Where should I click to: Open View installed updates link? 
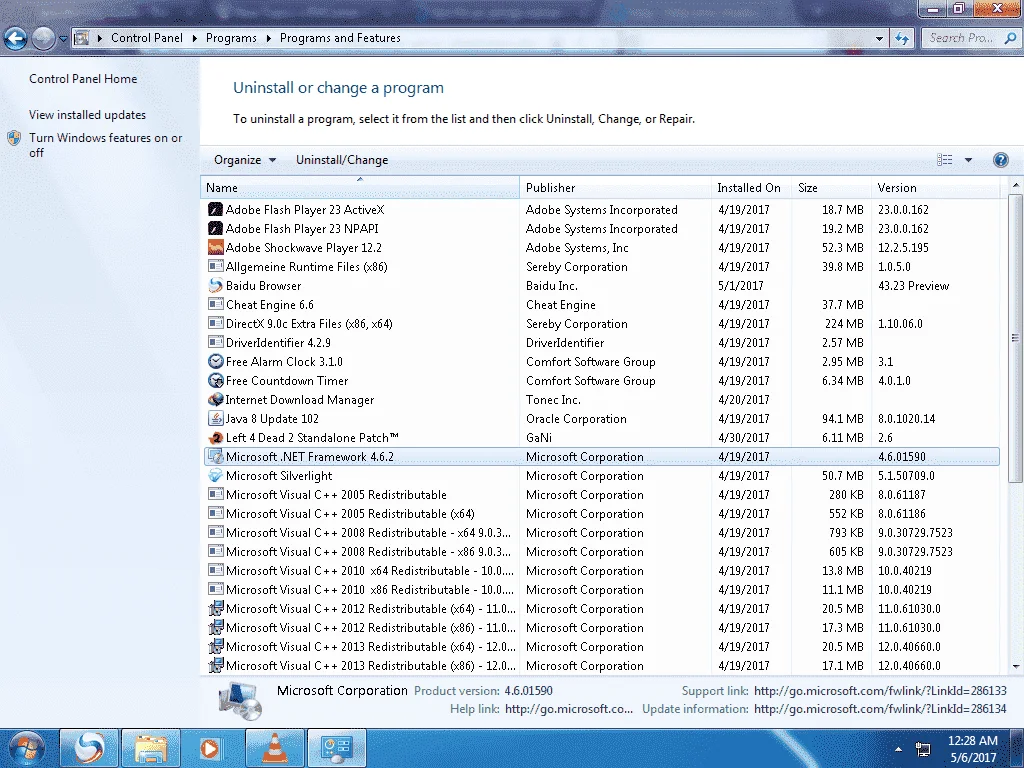[x=88, y=115]
